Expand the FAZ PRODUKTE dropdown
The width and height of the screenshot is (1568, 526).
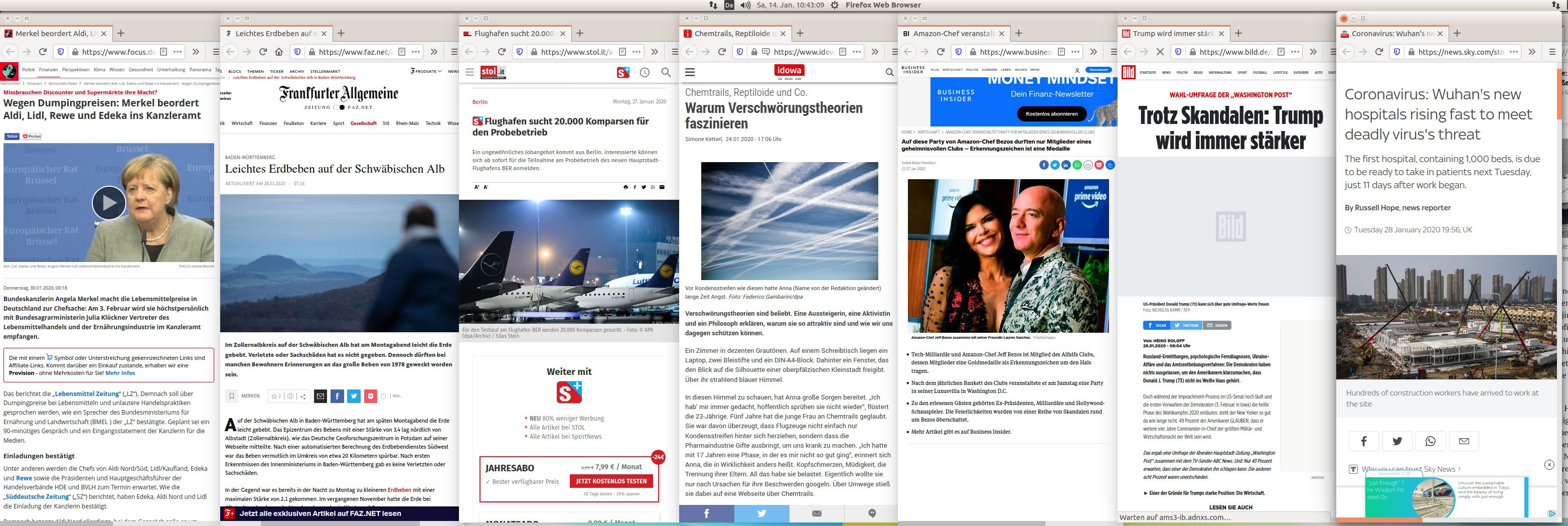426,71
